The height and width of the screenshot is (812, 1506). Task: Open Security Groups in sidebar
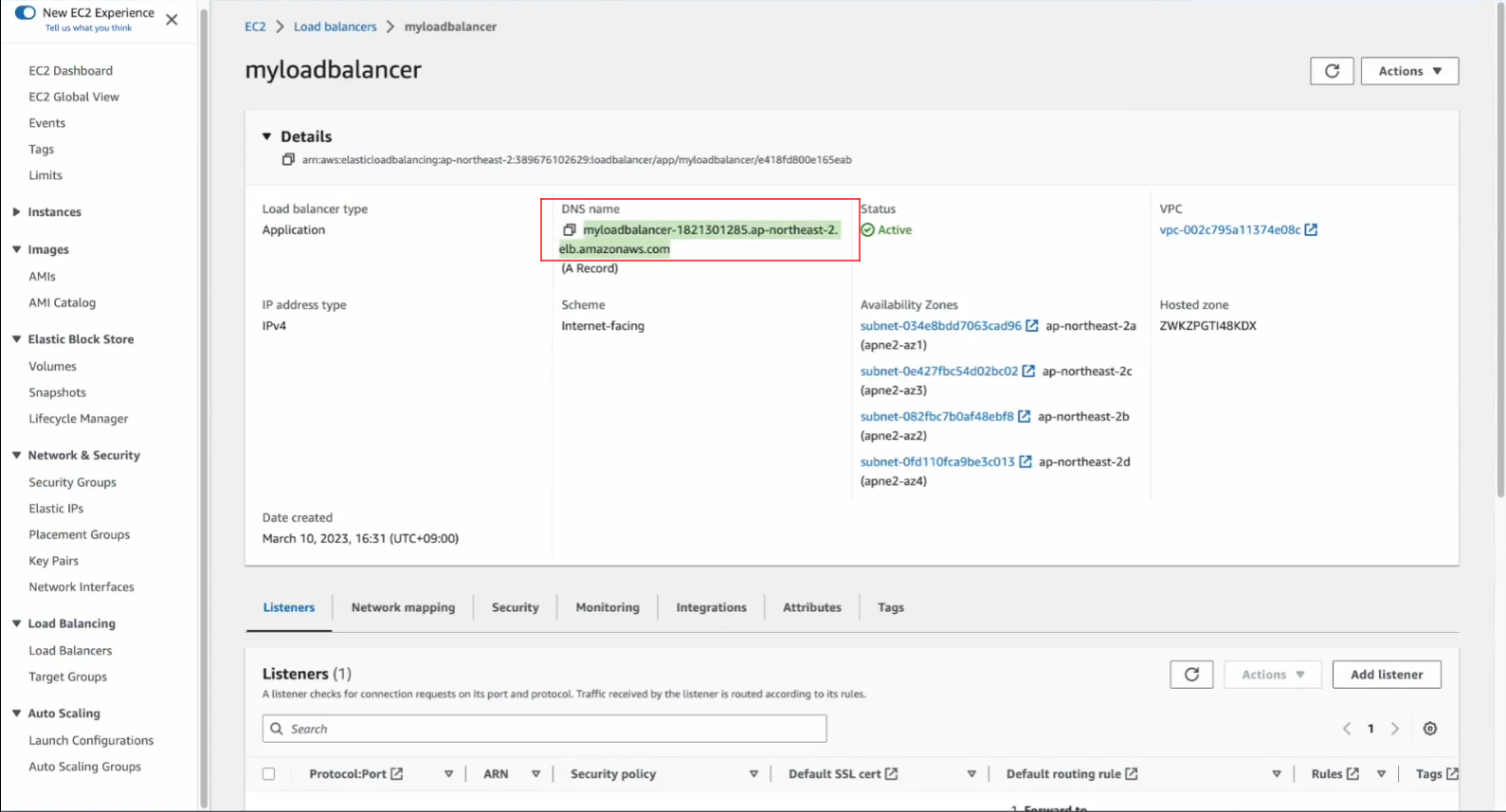[72, 482]
